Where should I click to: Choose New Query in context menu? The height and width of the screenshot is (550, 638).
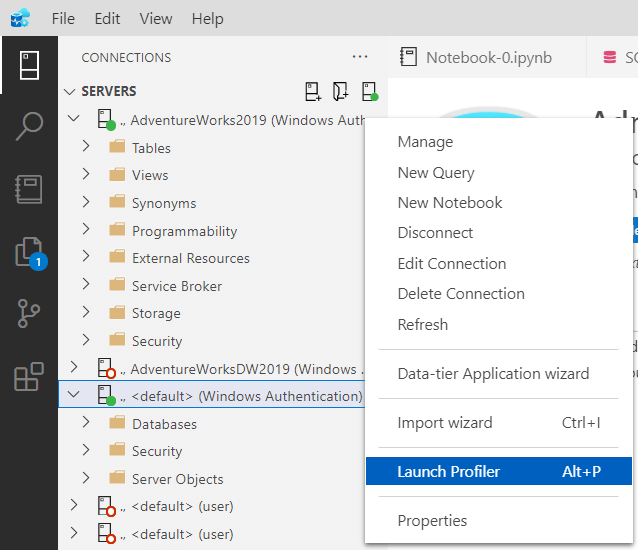(436, 172)
